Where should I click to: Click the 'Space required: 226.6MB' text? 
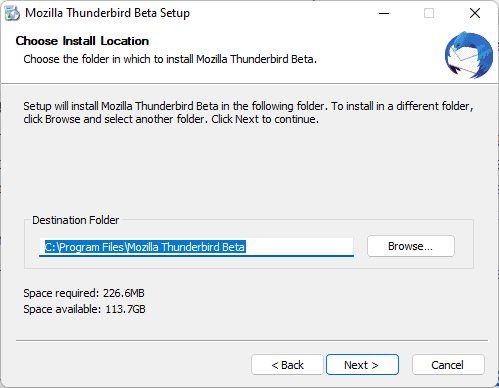coord(84,293)
